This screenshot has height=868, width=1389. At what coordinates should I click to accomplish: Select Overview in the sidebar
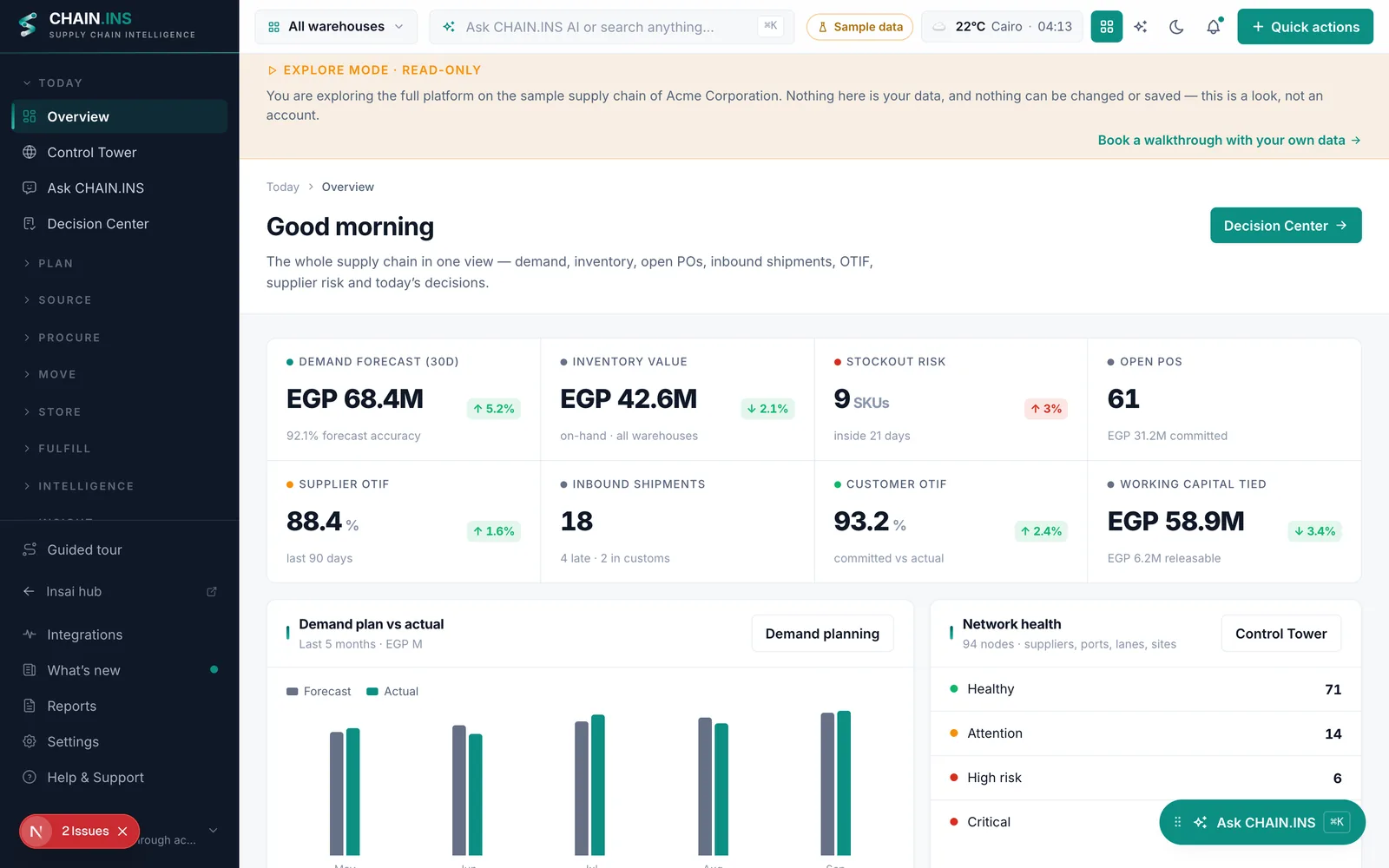120,116
